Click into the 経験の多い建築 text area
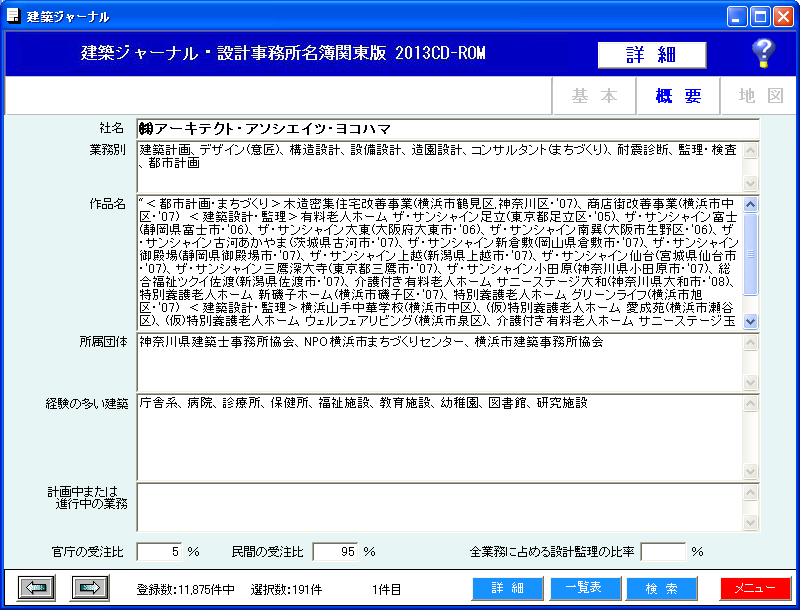Screen dimensions: 800x610 pos(440,438)
